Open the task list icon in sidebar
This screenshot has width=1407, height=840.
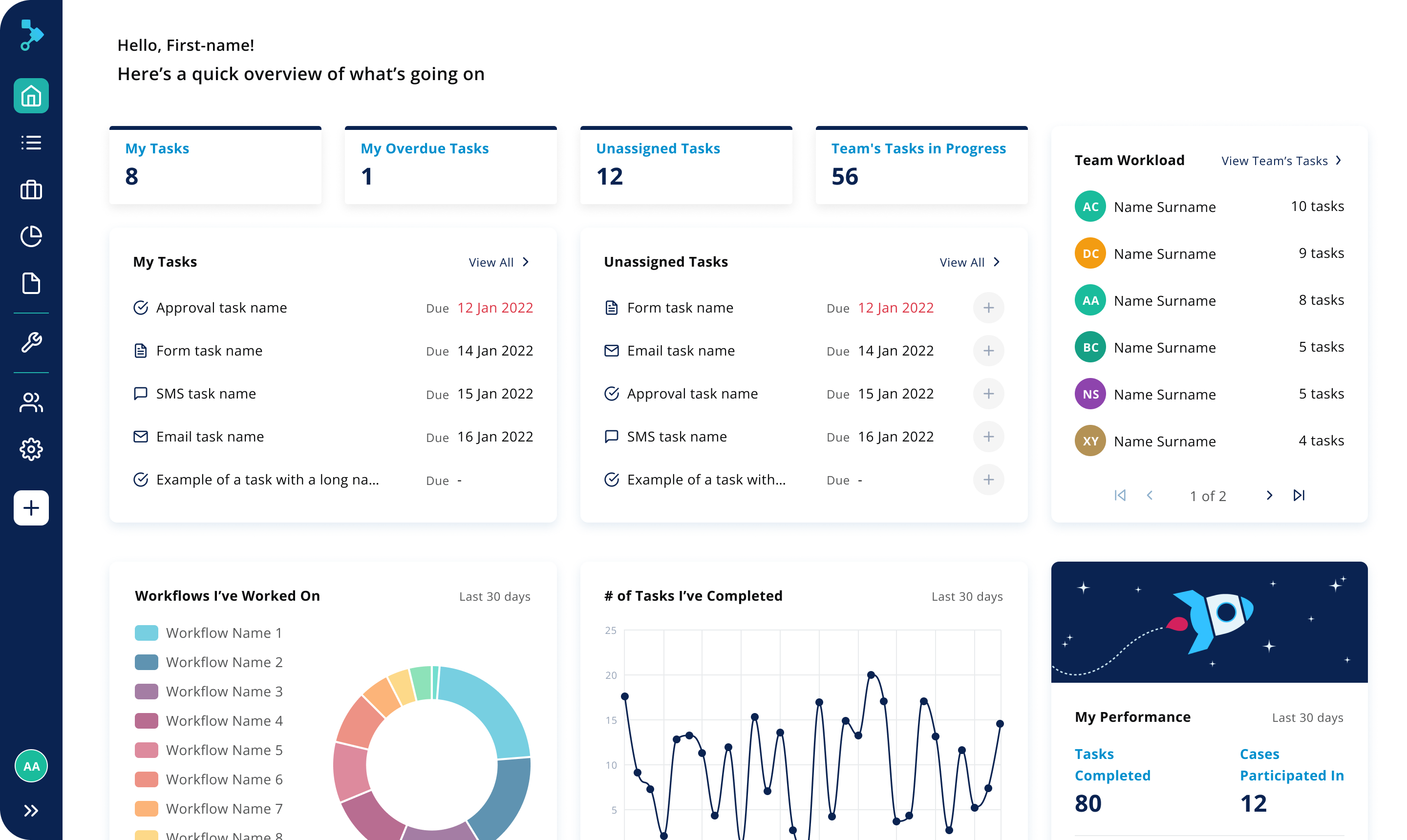pyautogui.click(x=31, y=143)
